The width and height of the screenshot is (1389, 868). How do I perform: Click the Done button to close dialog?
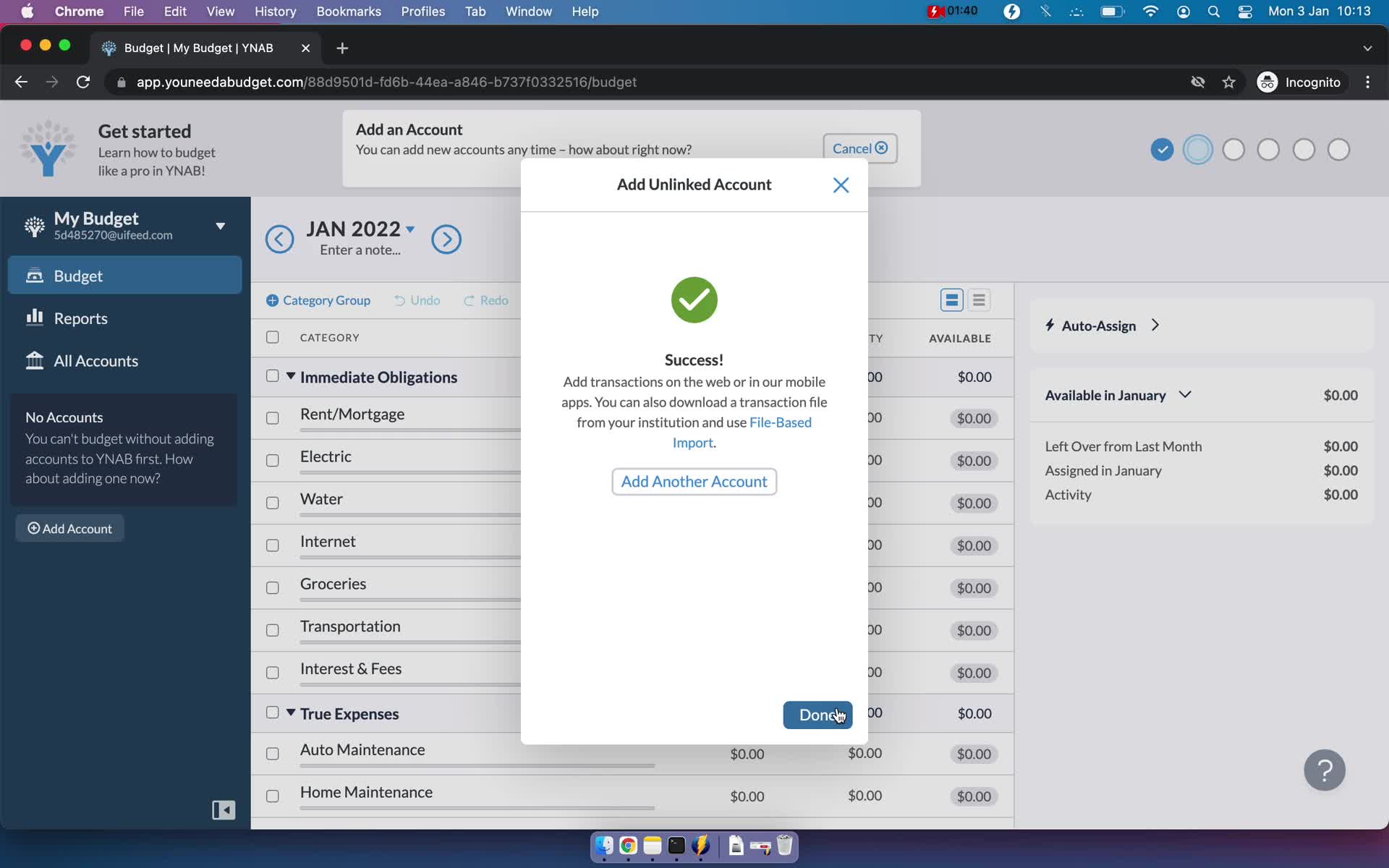817,713
